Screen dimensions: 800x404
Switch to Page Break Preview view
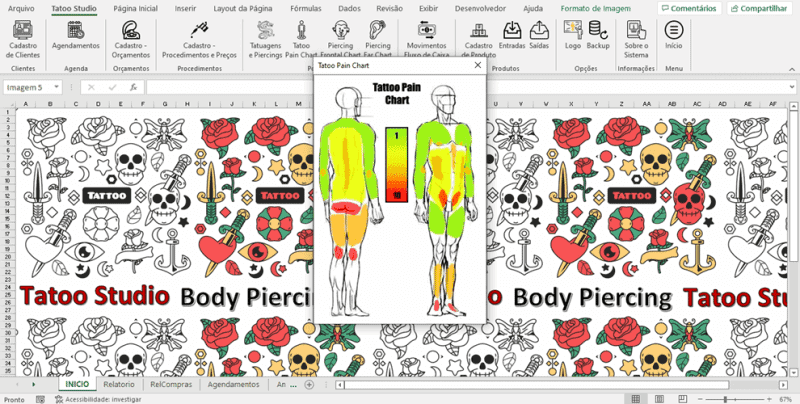pos(683,399)
